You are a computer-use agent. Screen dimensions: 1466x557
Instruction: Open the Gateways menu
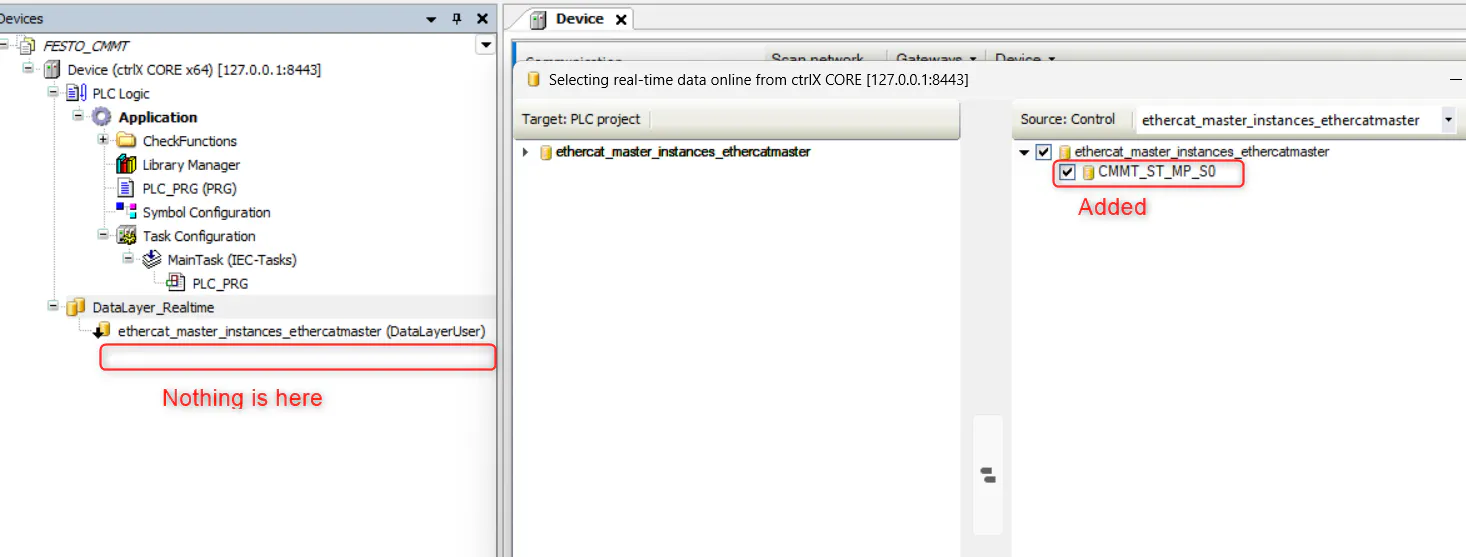coord(936,59)
